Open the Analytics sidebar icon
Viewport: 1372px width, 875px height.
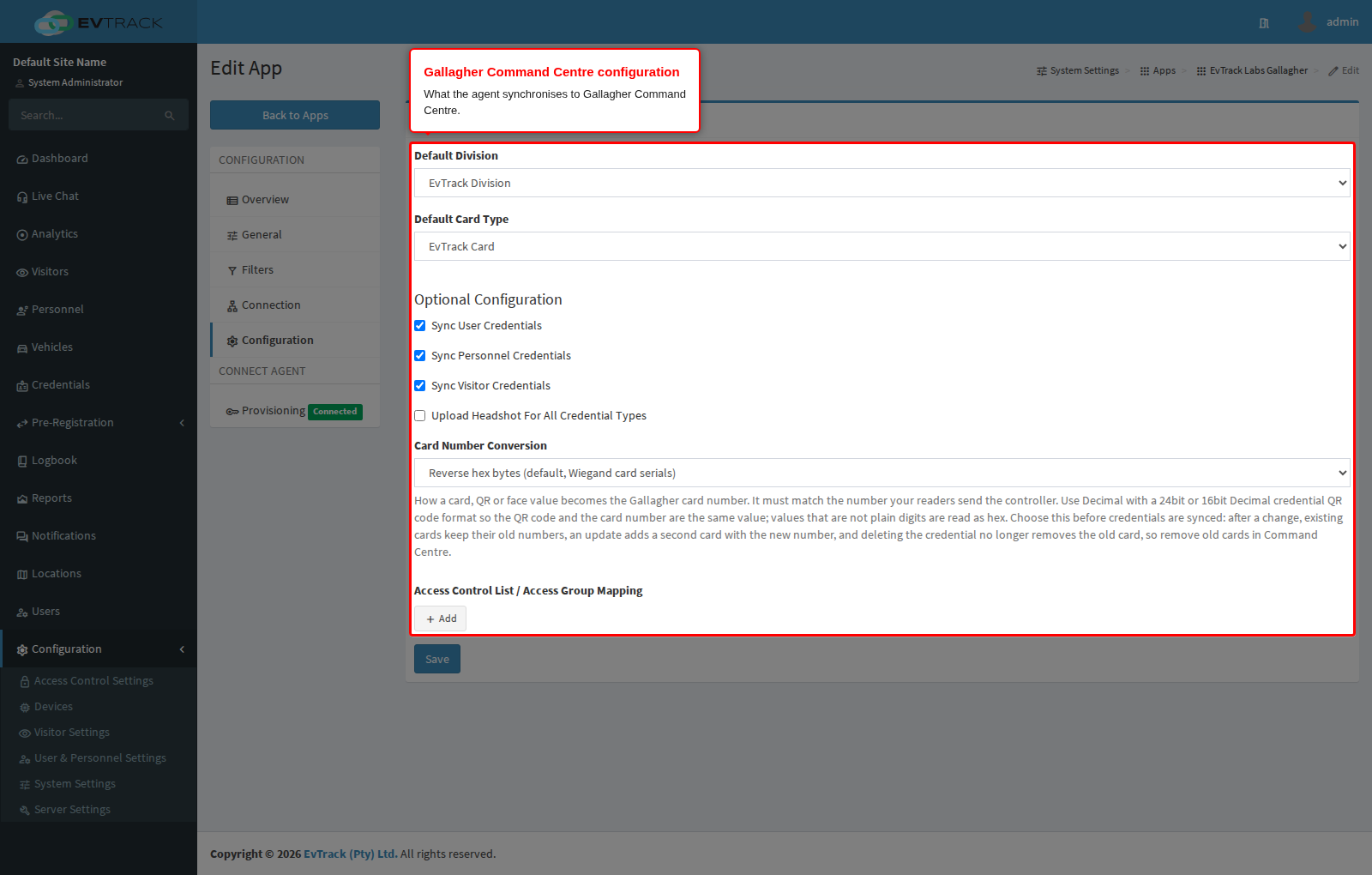tap(22, 235)
